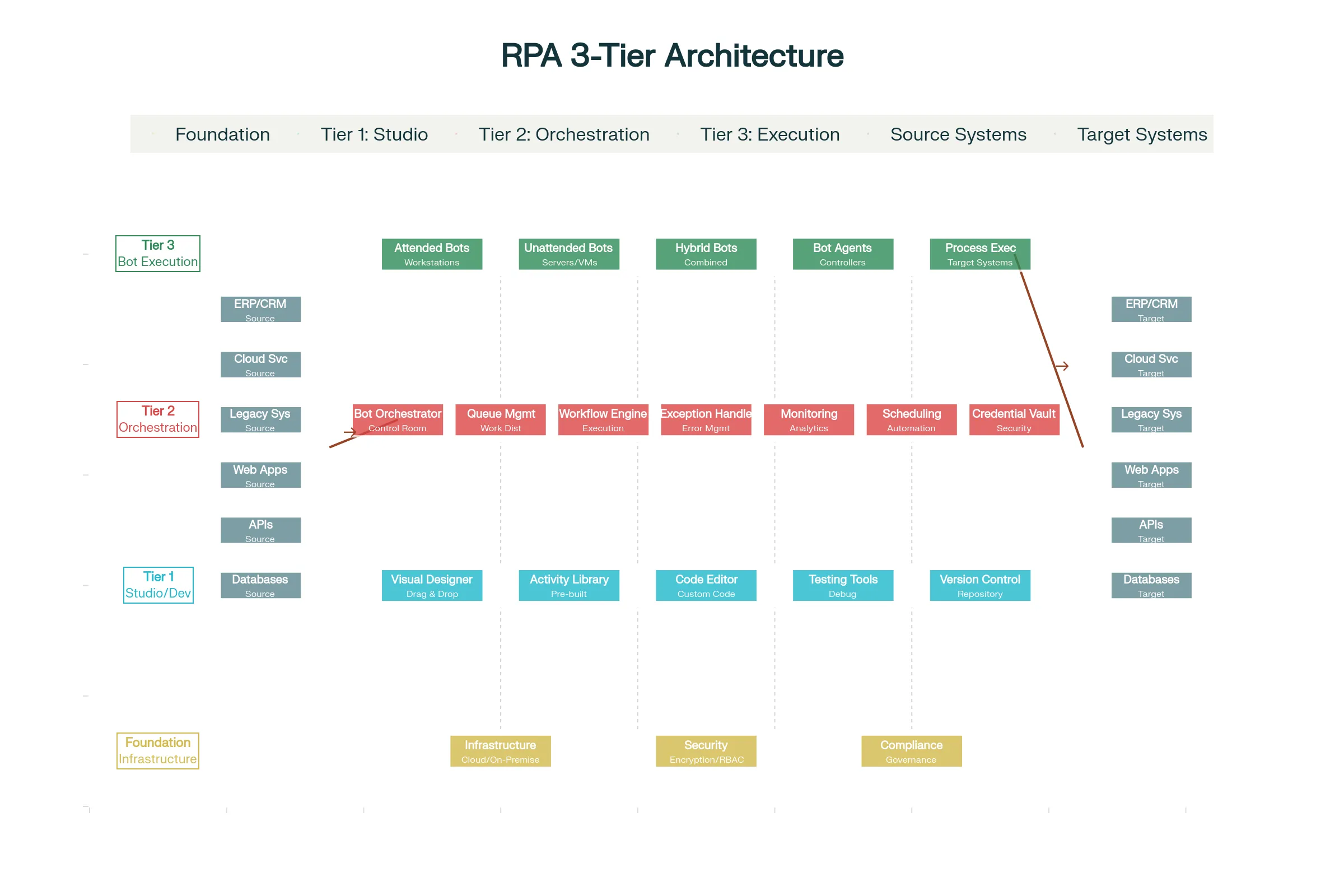Click the Exception Handler block
The height and width of the screenshot is (896, 1344).
[706, 419]
